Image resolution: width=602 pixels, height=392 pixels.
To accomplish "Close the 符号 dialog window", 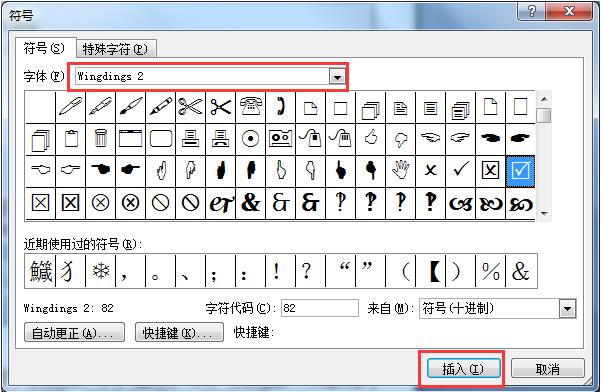I will 569,11.
